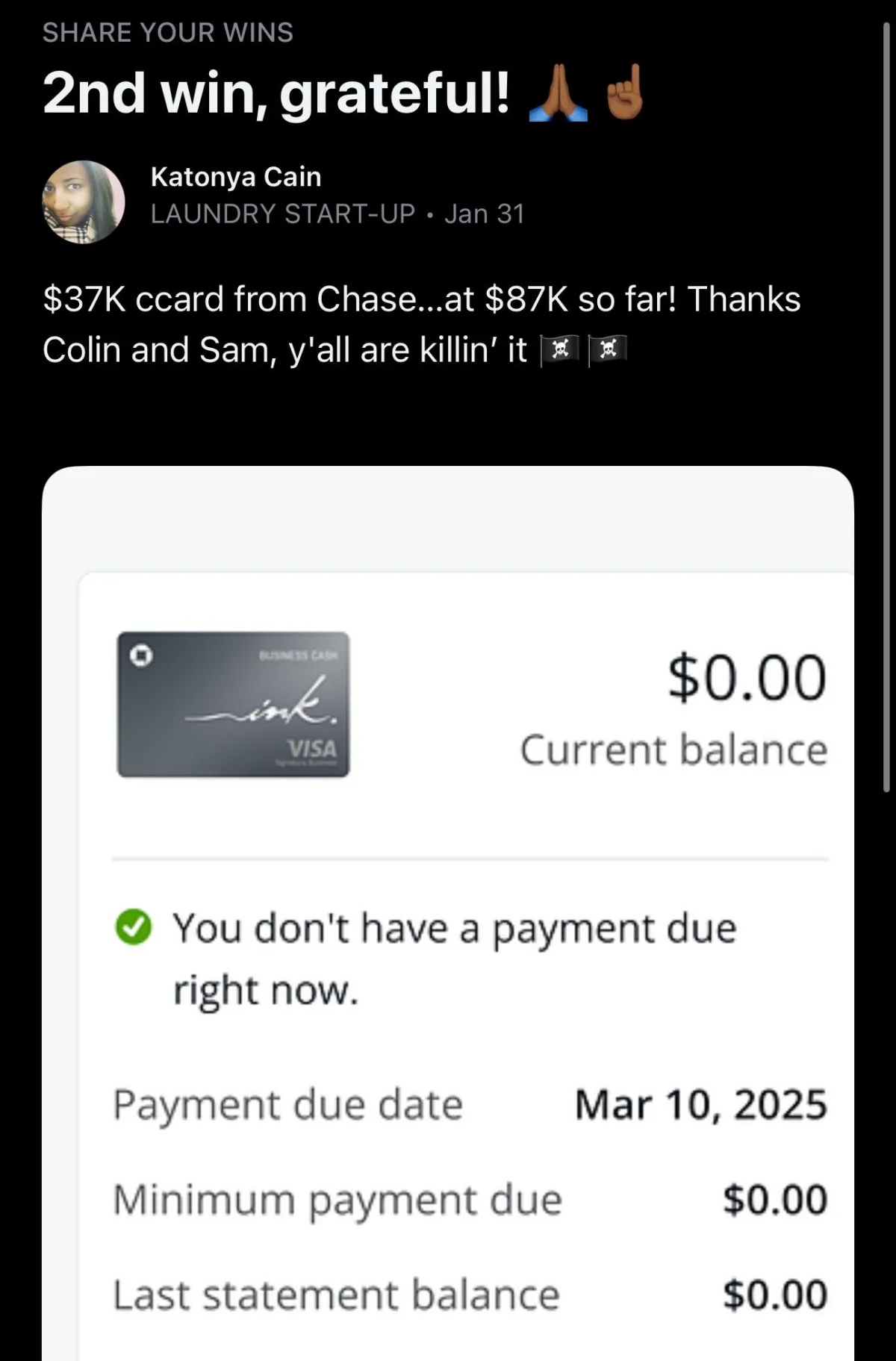The image size is (896, 1361).
Task: Click the Mar 10, 2025 due date
Action: 700,1104
